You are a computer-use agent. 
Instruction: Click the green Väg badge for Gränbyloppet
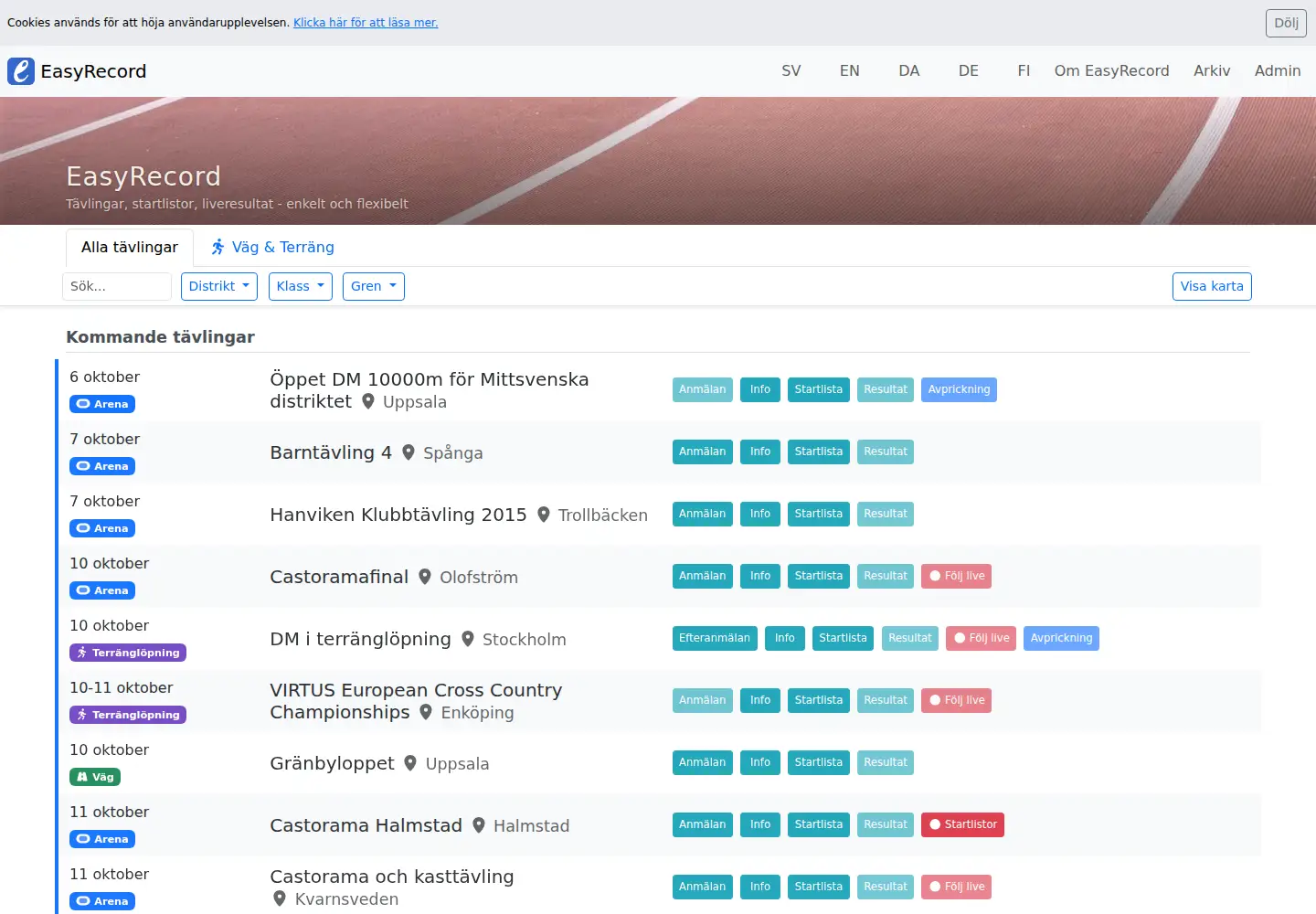(x=95, y=777)
